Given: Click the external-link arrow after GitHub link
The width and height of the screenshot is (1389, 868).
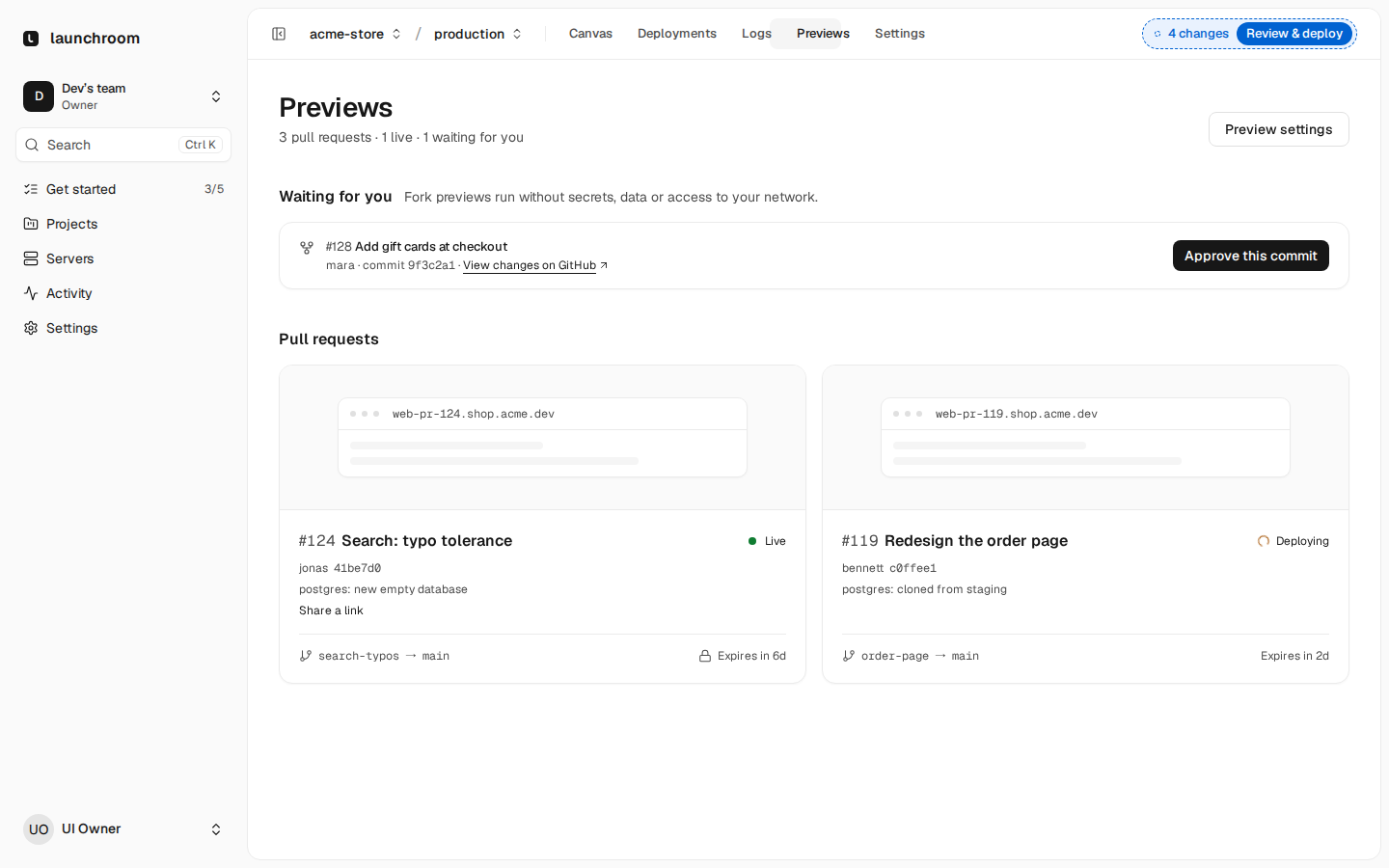Looking at the screenshot, I should coord(604,265).
